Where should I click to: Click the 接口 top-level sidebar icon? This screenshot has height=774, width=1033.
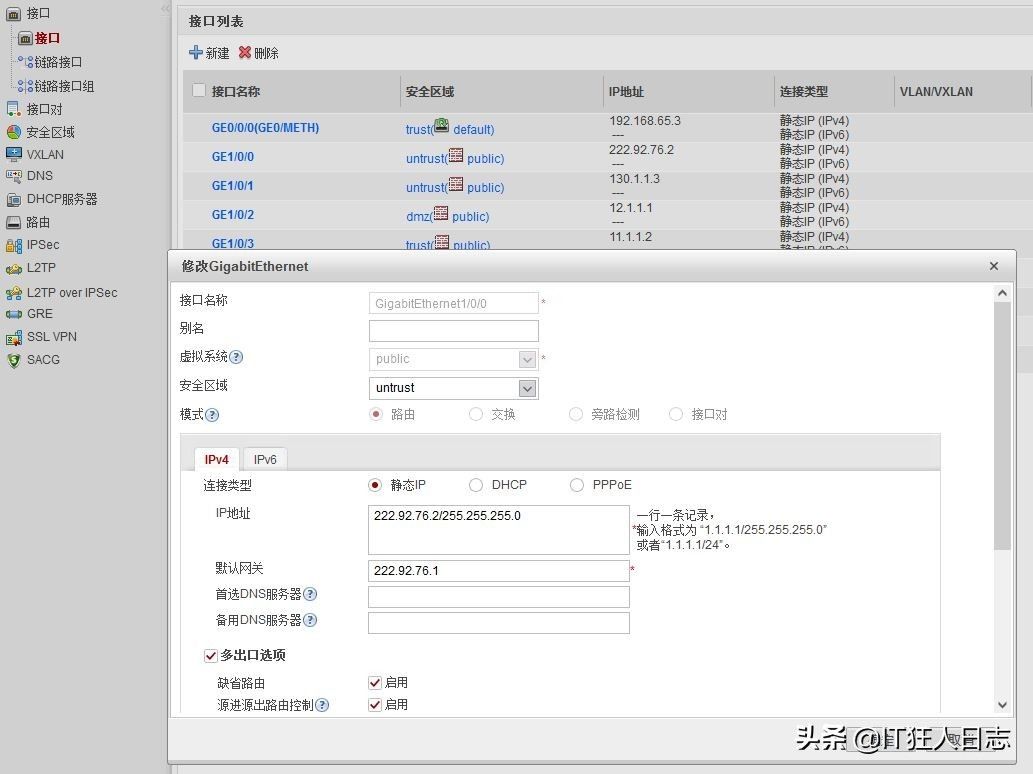13,13
